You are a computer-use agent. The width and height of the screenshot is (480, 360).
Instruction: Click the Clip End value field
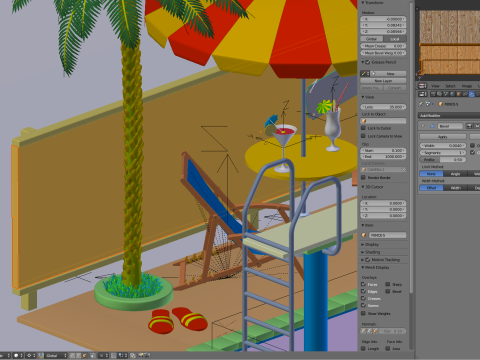point(383,157)
